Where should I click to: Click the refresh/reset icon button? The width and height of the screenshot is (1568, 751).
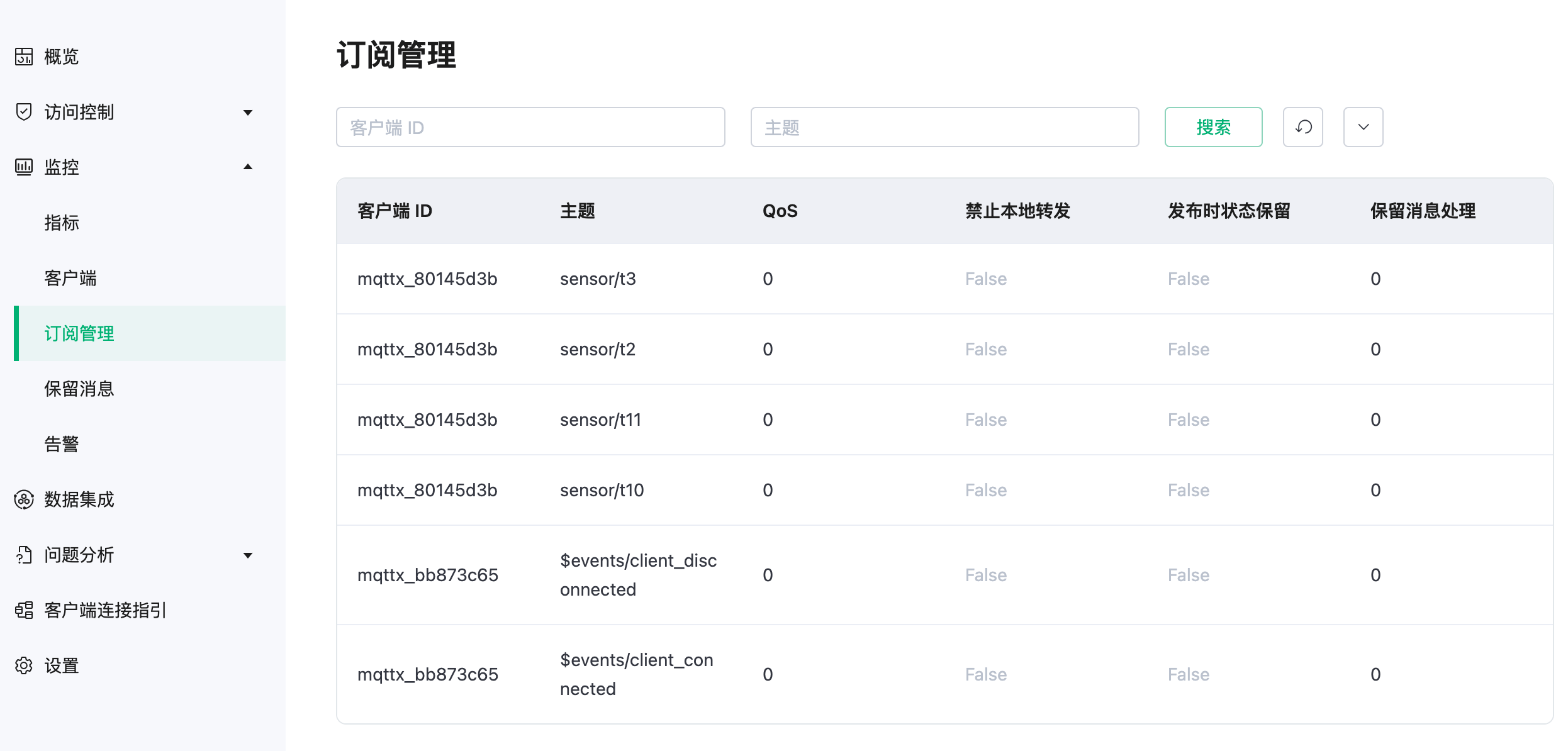1303,127
